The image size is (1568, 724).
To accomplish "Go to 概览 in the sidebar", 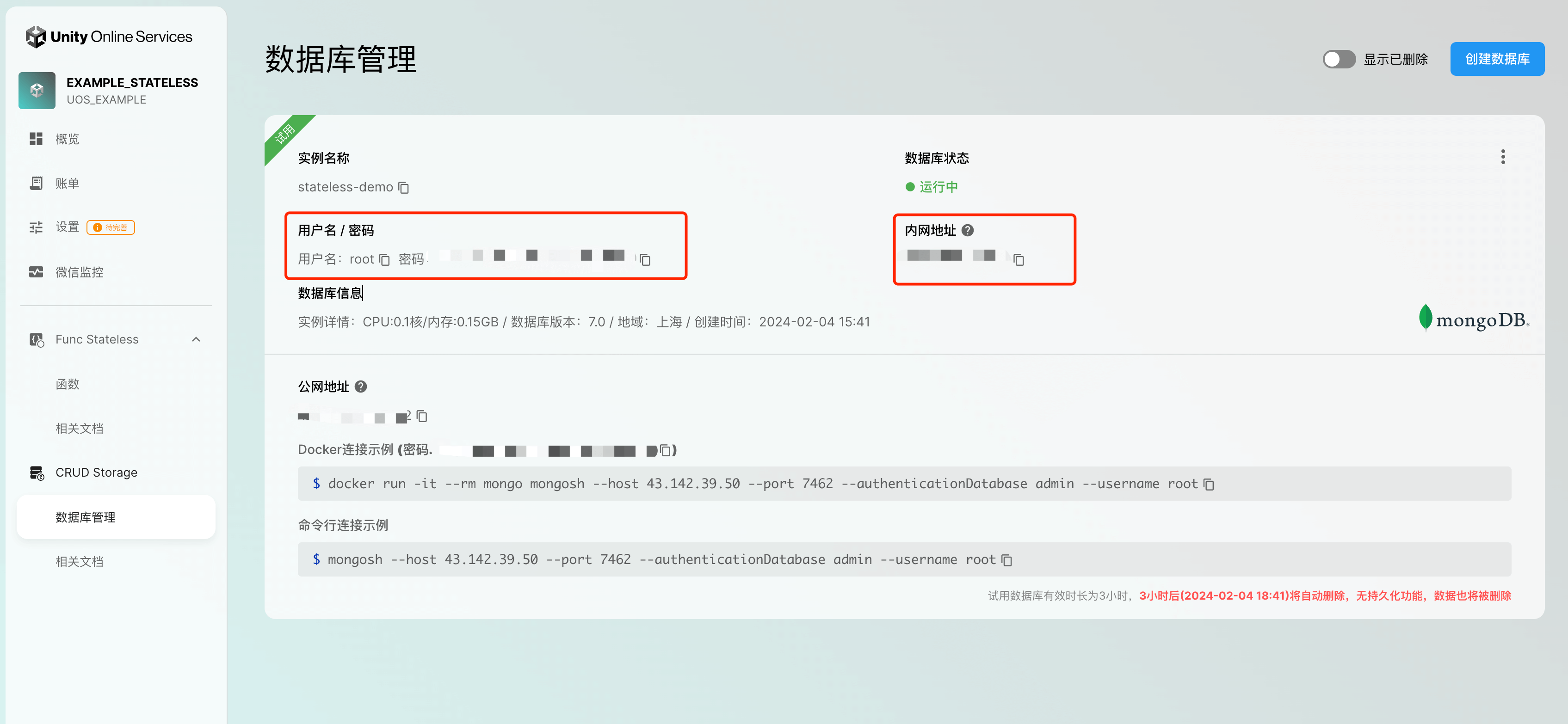I will 67,139.
